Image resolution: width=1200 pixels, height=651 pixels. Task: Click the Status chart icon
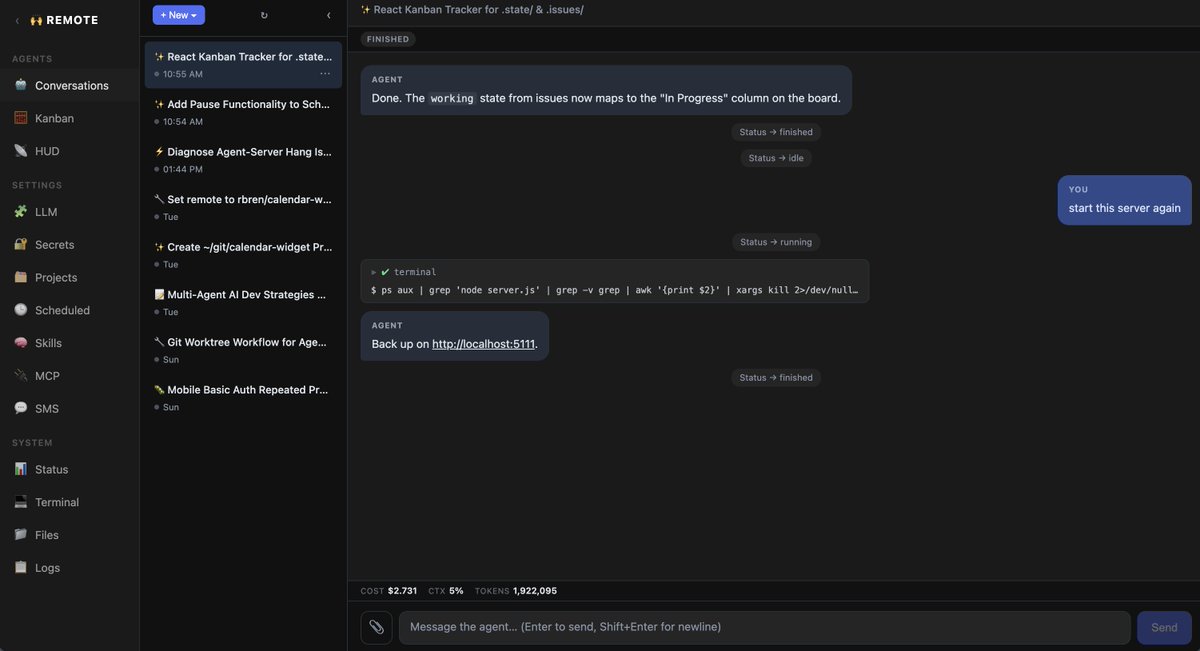pos(20,469)
